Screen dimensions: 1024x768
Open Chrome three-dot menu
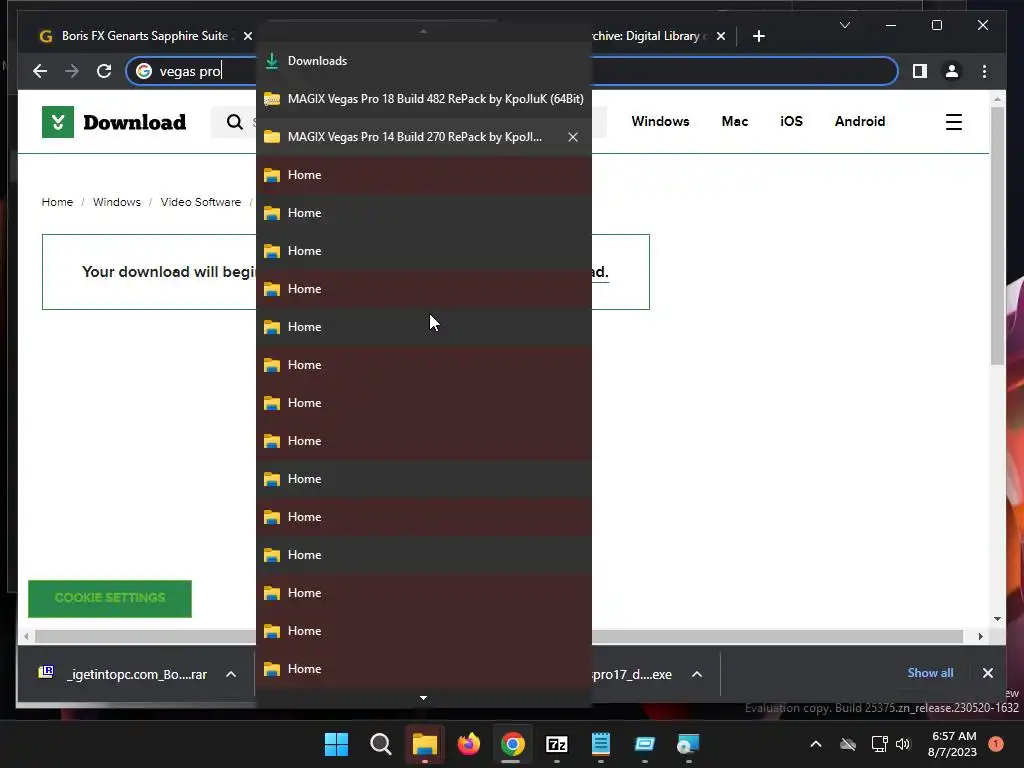pos(984,71)
